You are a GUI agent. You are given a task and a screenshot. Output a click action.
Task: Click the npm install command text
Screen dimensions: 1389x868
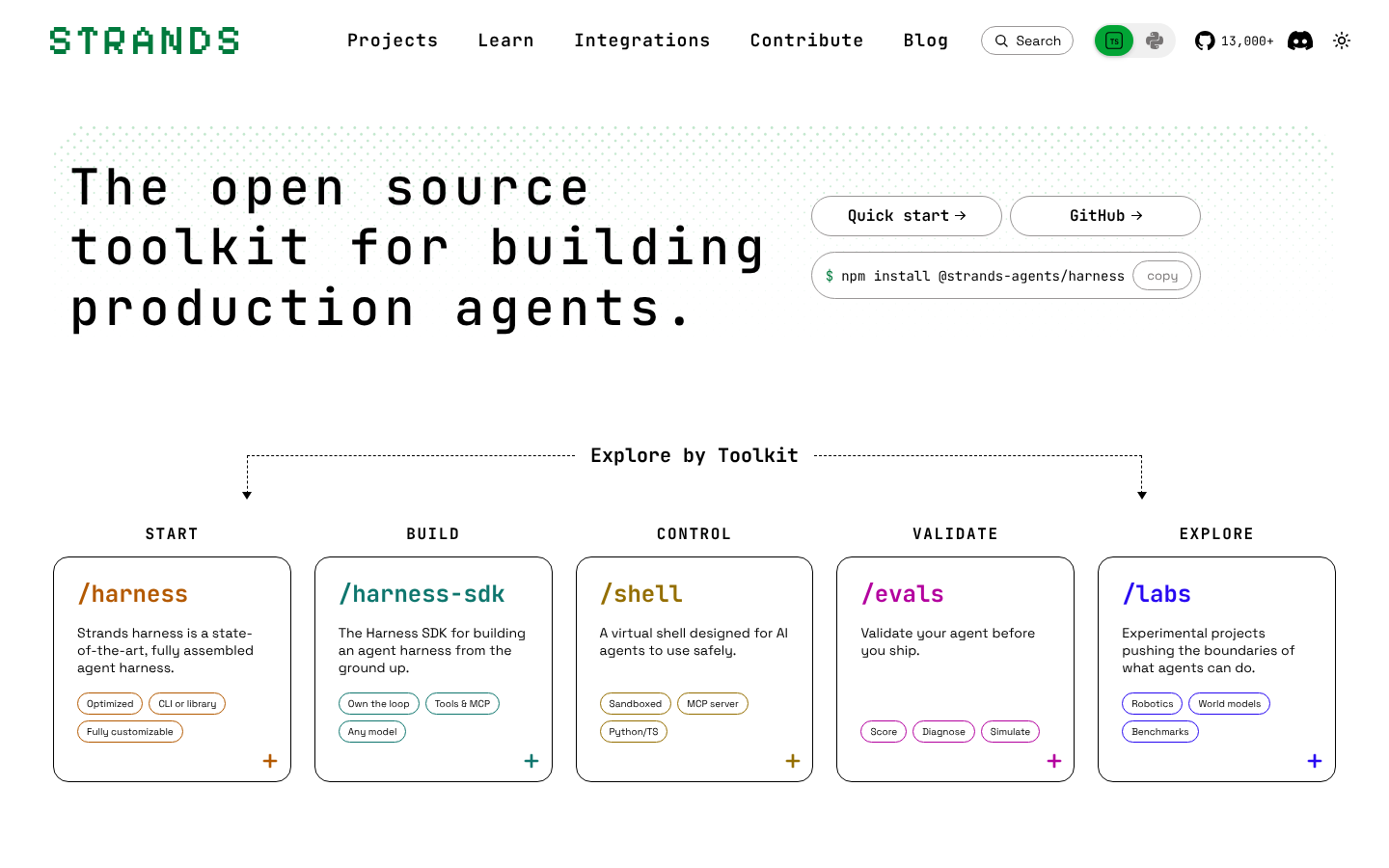click(x=982, y=276)
